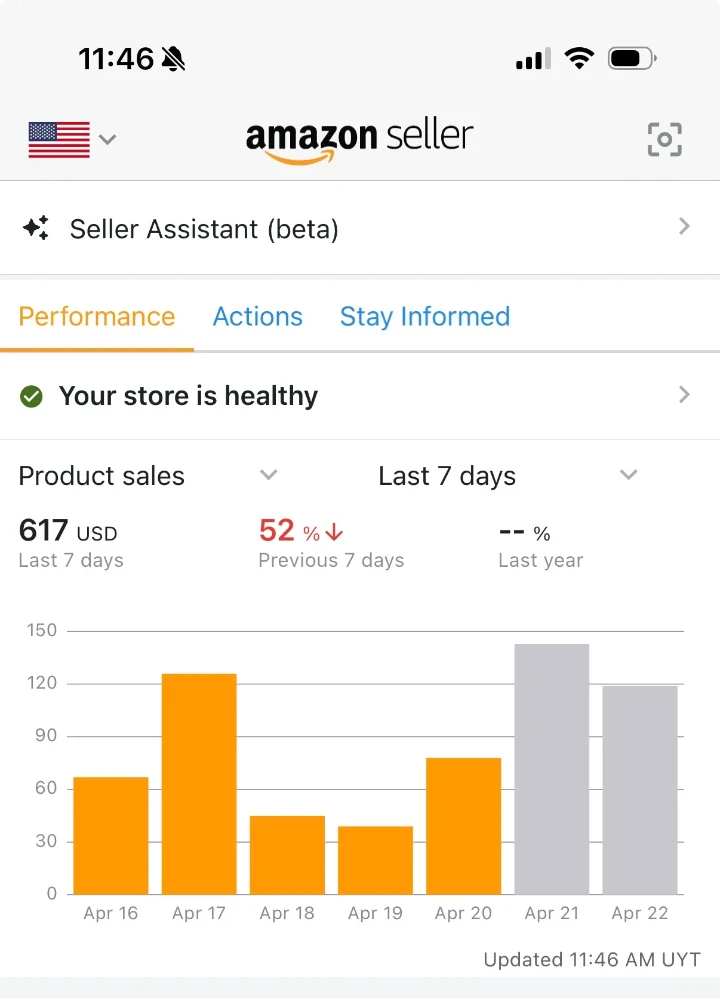The width and height of the screenshot is (720, 998).
Task: Tap the muted bell icon in status bar
Action: (173, 59)
